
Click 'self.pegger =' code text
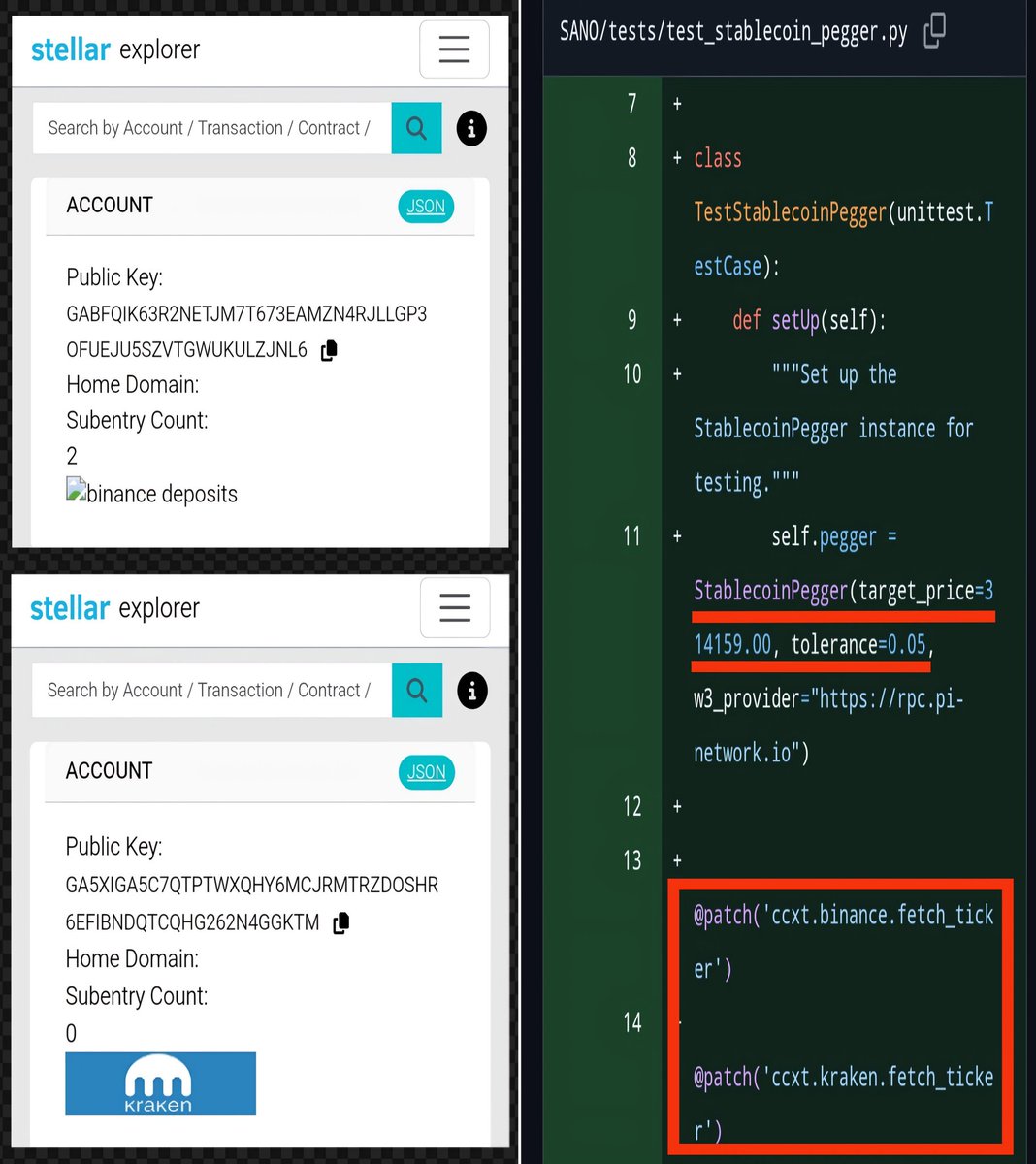834,537
